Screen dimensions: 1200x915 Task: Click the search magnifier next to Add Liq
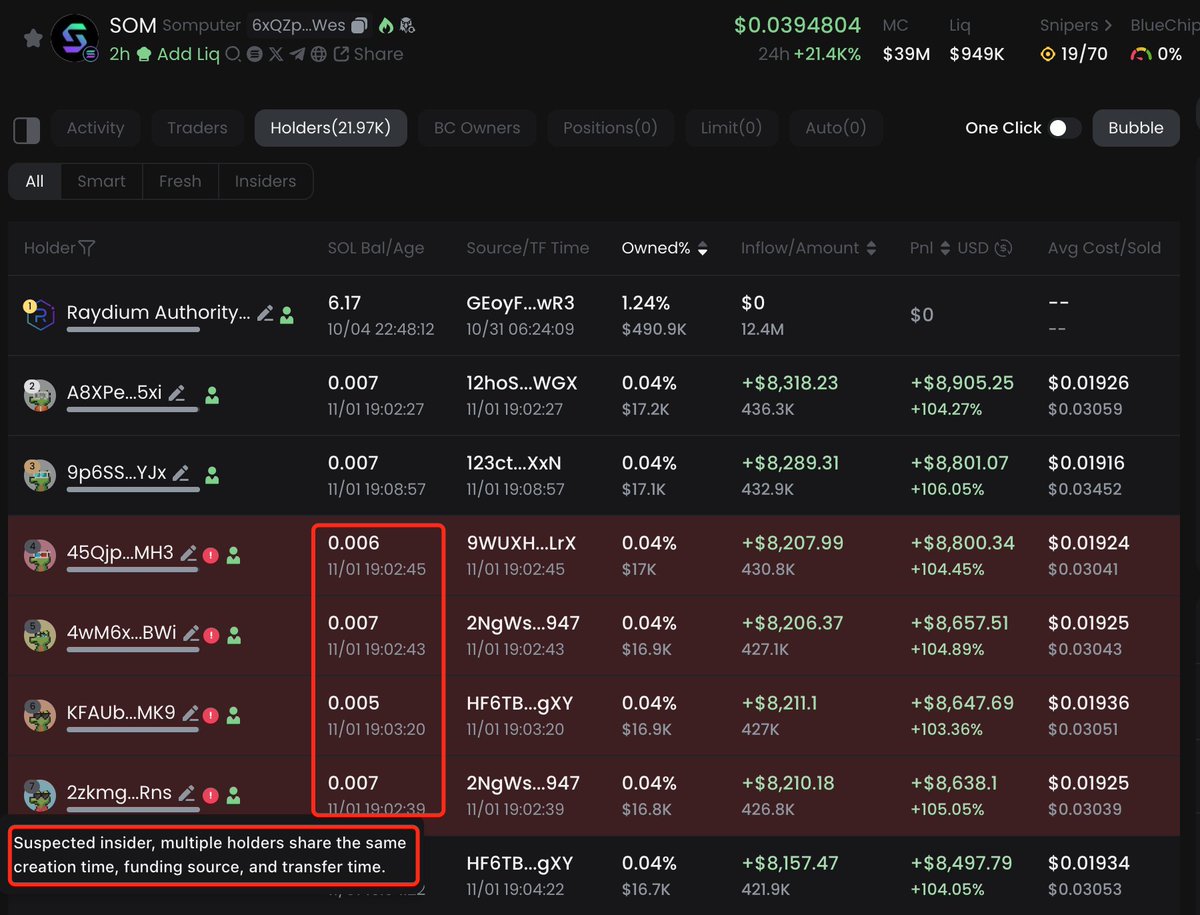[233, 54]
